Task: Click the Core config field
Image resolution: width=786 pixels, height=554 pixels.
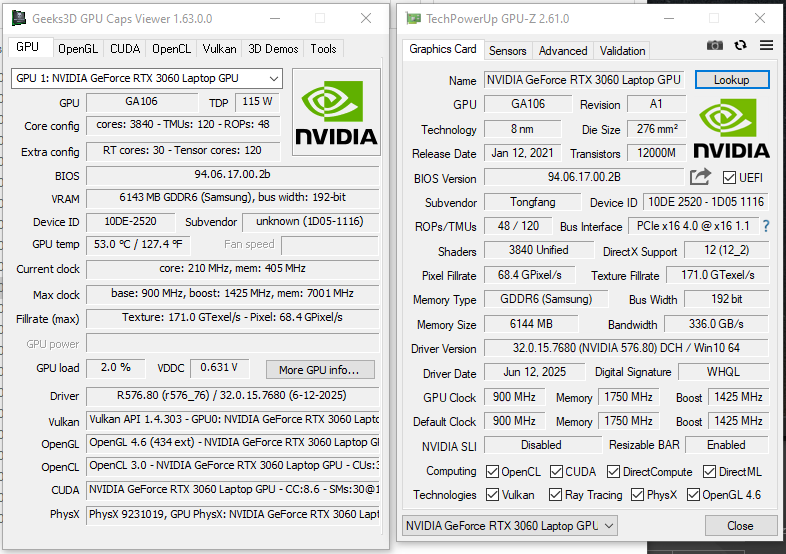Action: tap(183, 125)
